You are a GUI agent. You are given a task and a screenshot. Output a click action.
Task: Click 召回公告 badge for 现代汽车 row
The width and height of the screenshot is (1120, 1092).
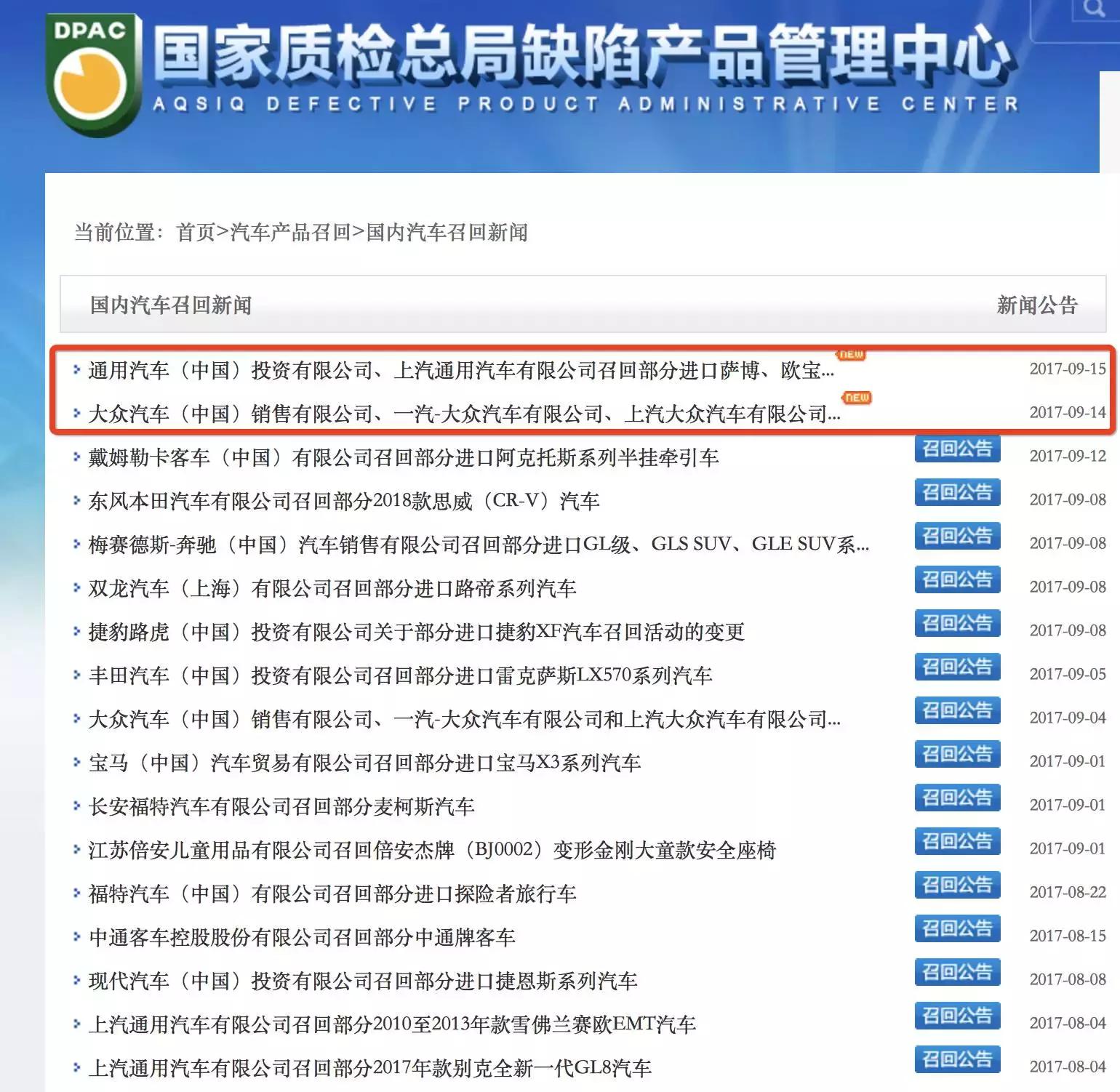click(x=957, y=972)
